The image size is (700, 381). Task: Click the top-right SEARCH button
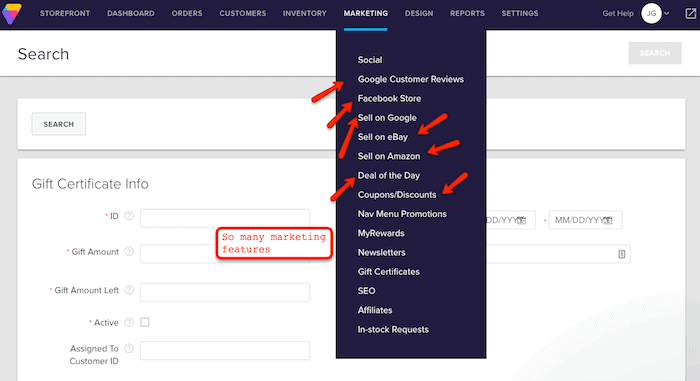pyautogui.click(x=655, y=53)
